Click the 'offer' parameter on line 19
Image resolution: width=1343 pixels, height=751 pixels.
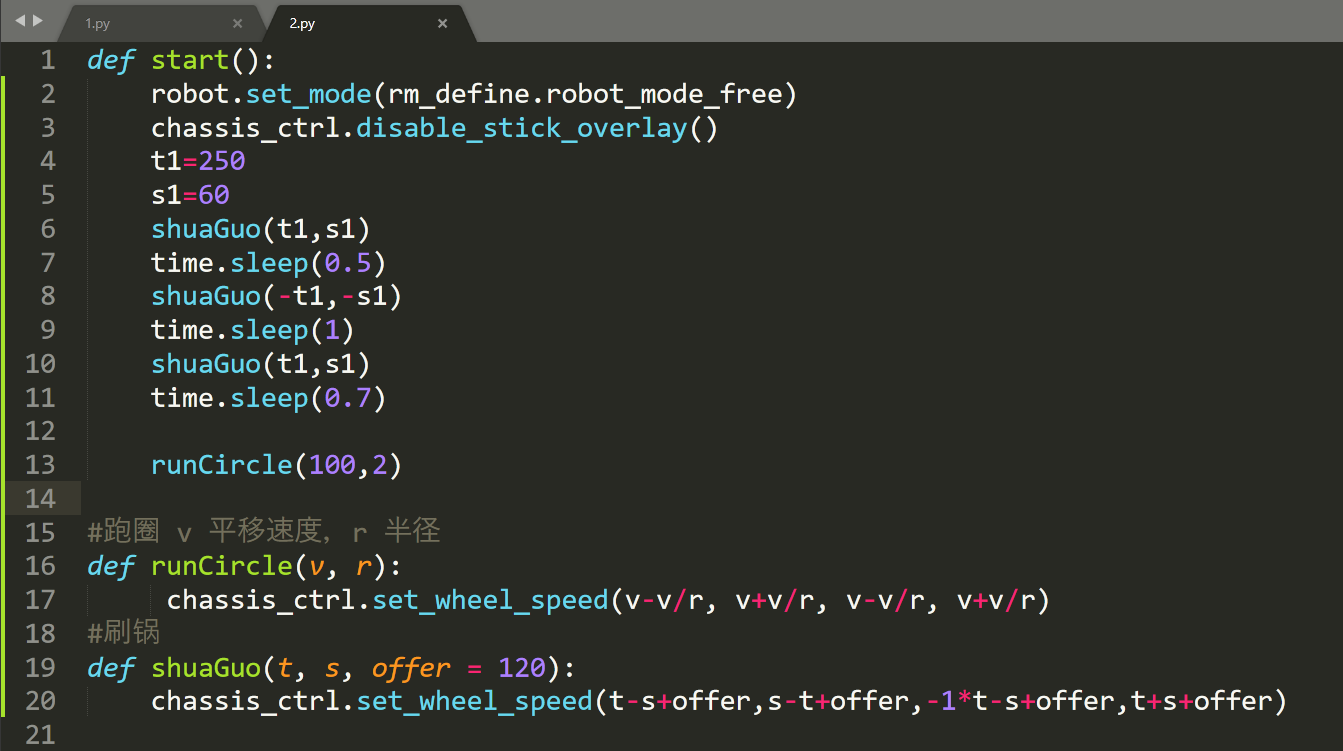pyautogui.click(x=411, y=667)
